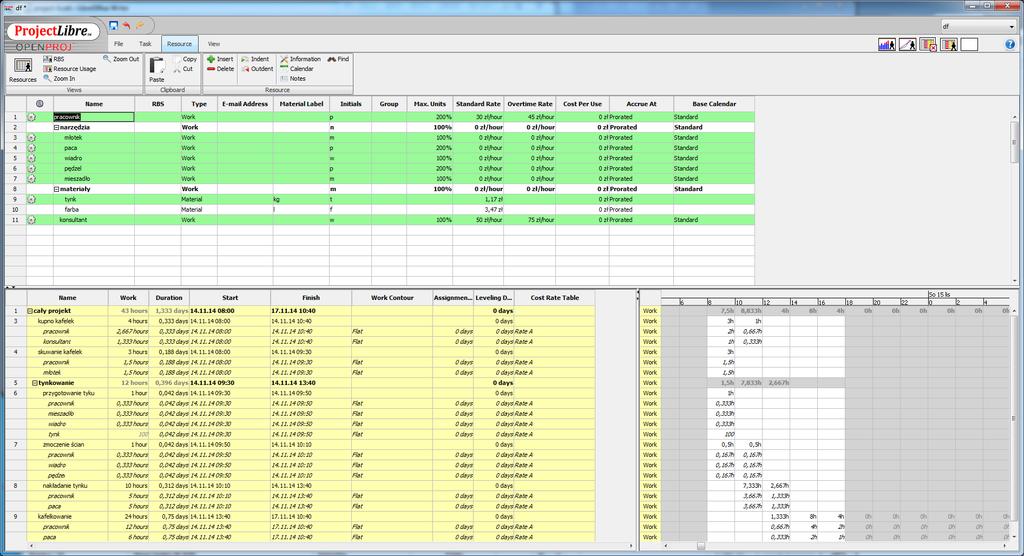Click the Base Calendar column header
The height and width of the screenshot is (556, 1024).
[x=714, y=104]
